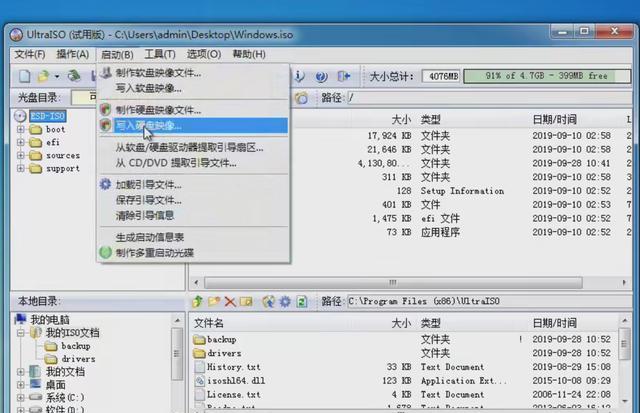This screenshot has width=640, height=413.
Task: Choose 写入软盘映像... menu entry
Action: coord(194,88)
